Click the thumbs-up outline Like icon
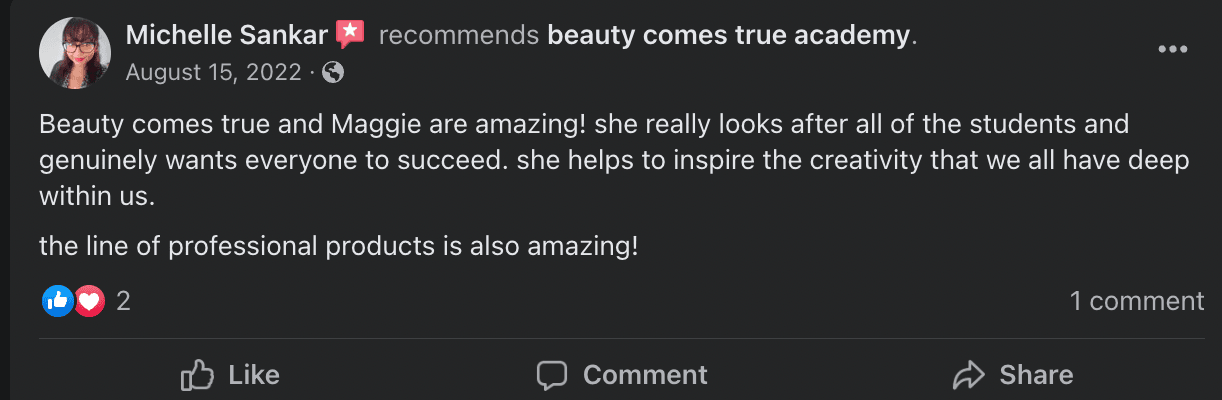Image resolution: width=1222 pixels, height=400 pixels. [x=198, y=375]
